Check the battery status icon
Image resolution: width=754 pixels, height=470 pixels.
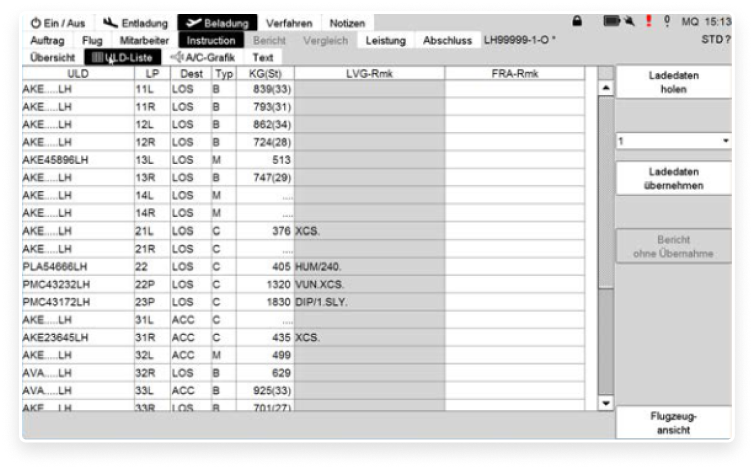(611, 21)
